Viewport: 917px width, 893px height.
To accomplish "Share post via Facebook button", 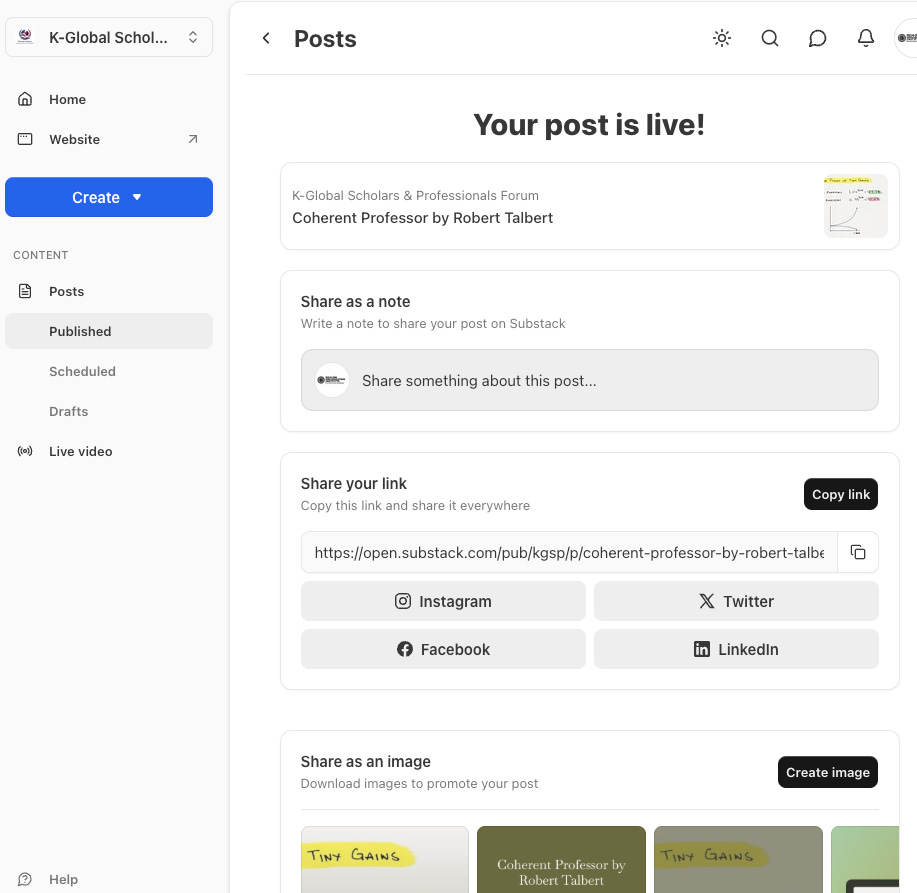I will pyautogui.click(x=443, y=649).
